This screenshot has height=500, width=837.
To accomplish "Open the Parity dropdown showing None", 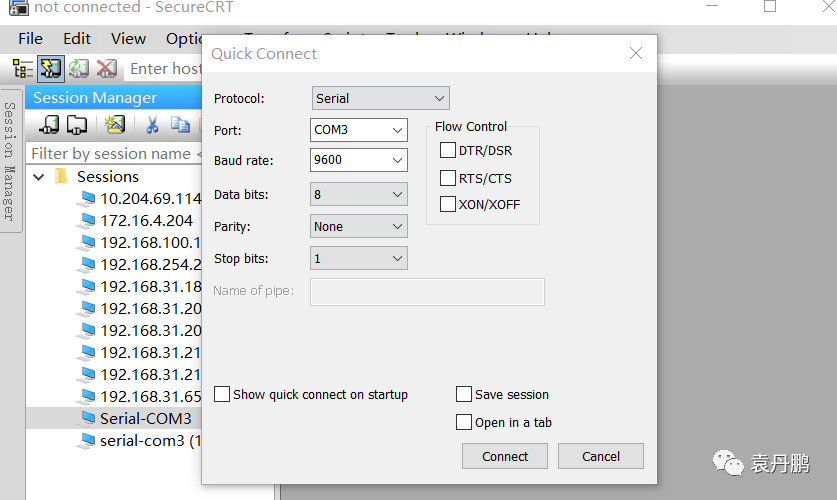I will 359,226.
